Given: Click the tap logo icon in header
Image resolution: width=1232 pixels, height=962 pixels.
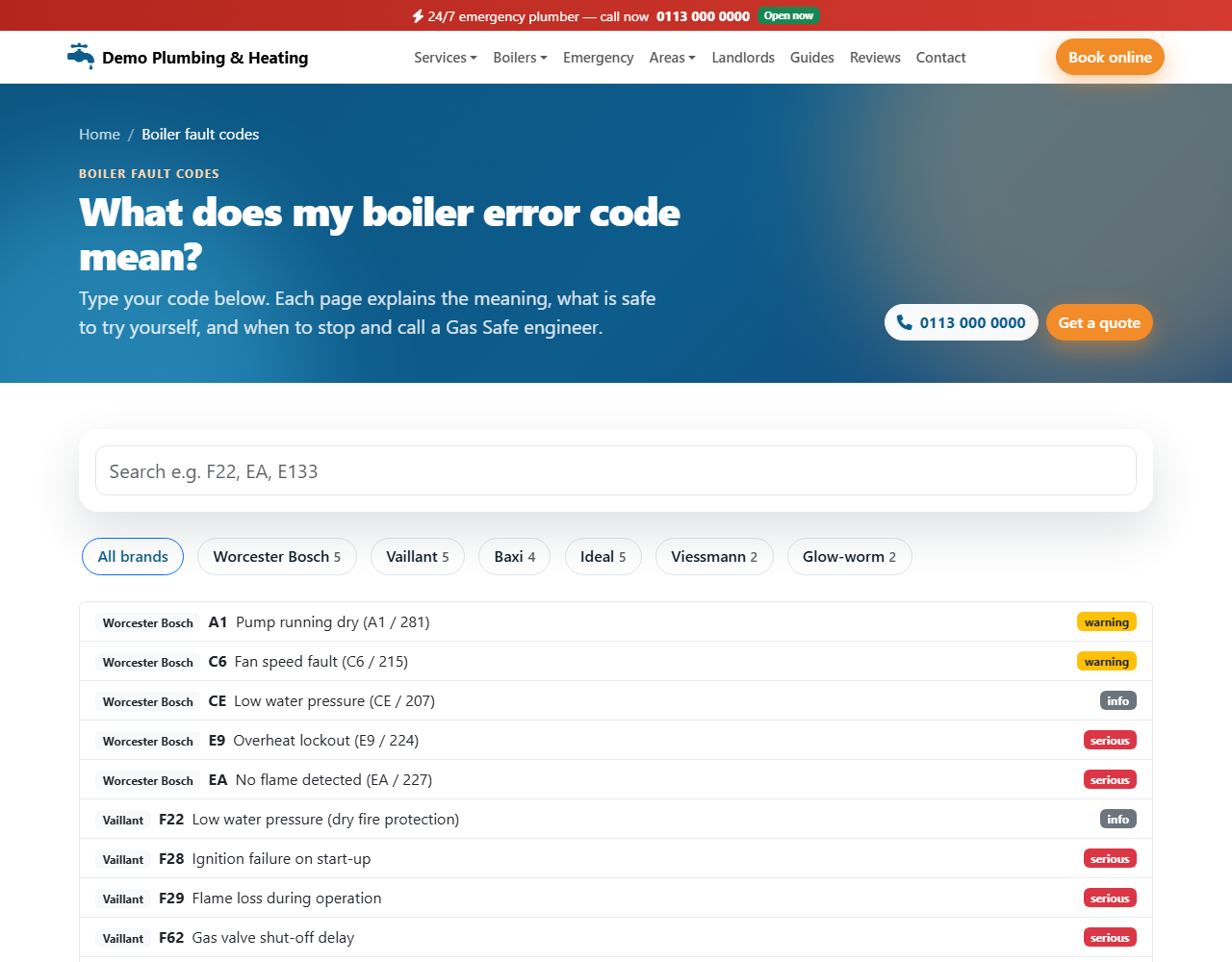Looking at the screenshot, I should (x=81, y=56).
